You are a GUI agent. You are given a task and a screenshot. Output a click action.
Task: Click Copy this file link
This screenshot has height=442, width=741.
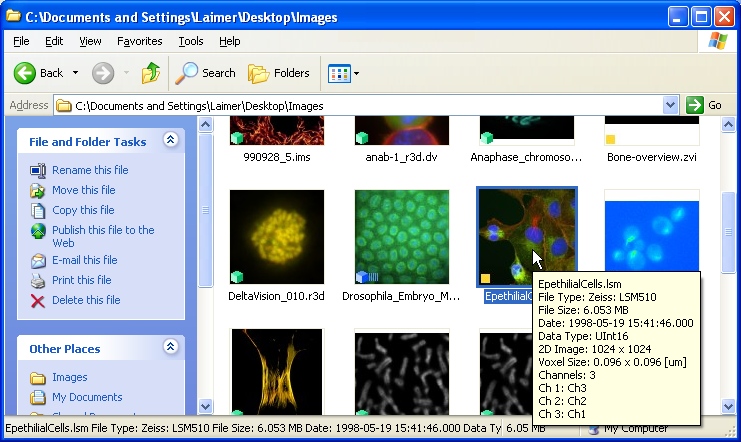(x=83, y=210)
